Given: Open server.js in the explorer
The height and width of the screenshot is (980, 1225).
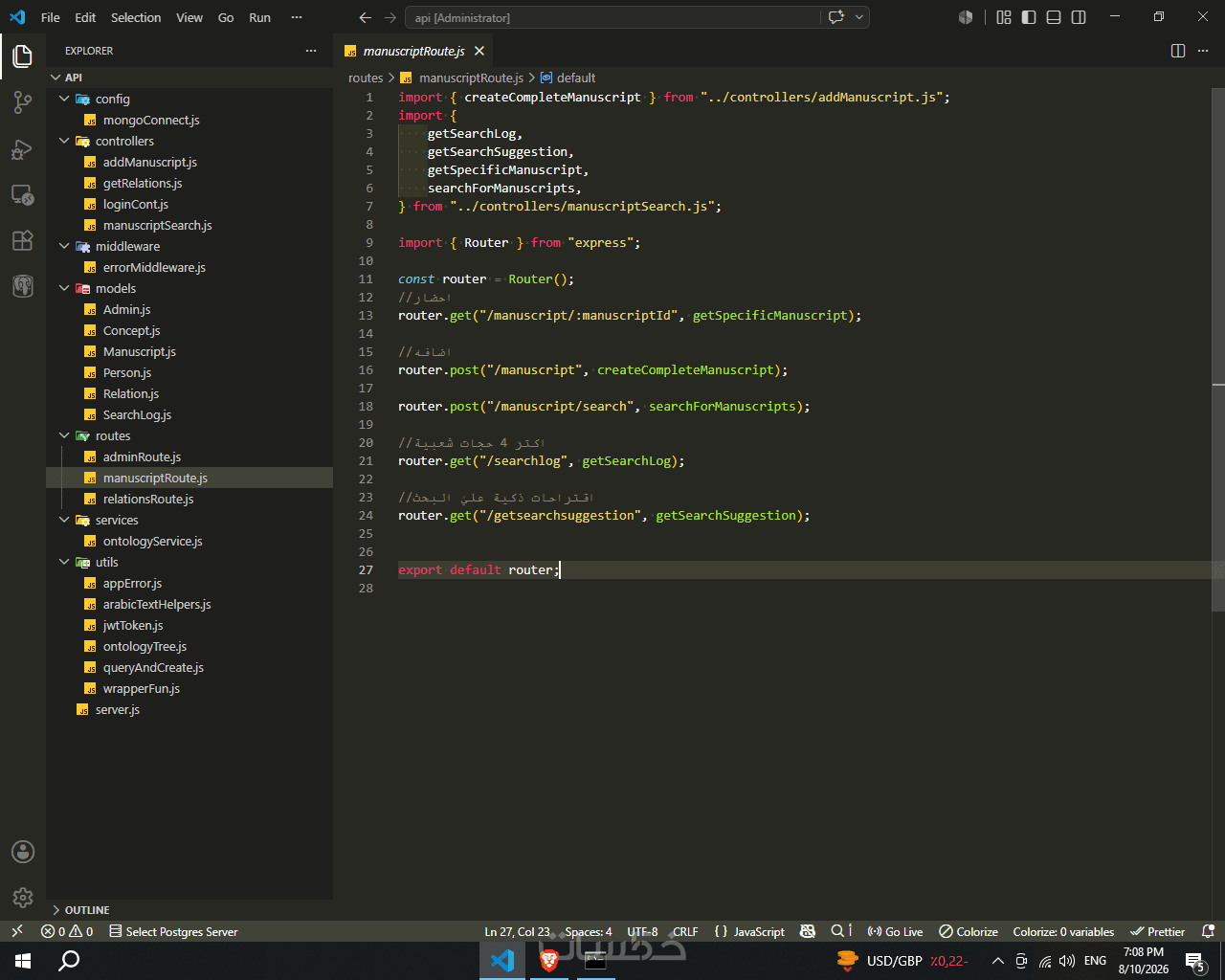Looking at the screenshot, I should point(189,709).
